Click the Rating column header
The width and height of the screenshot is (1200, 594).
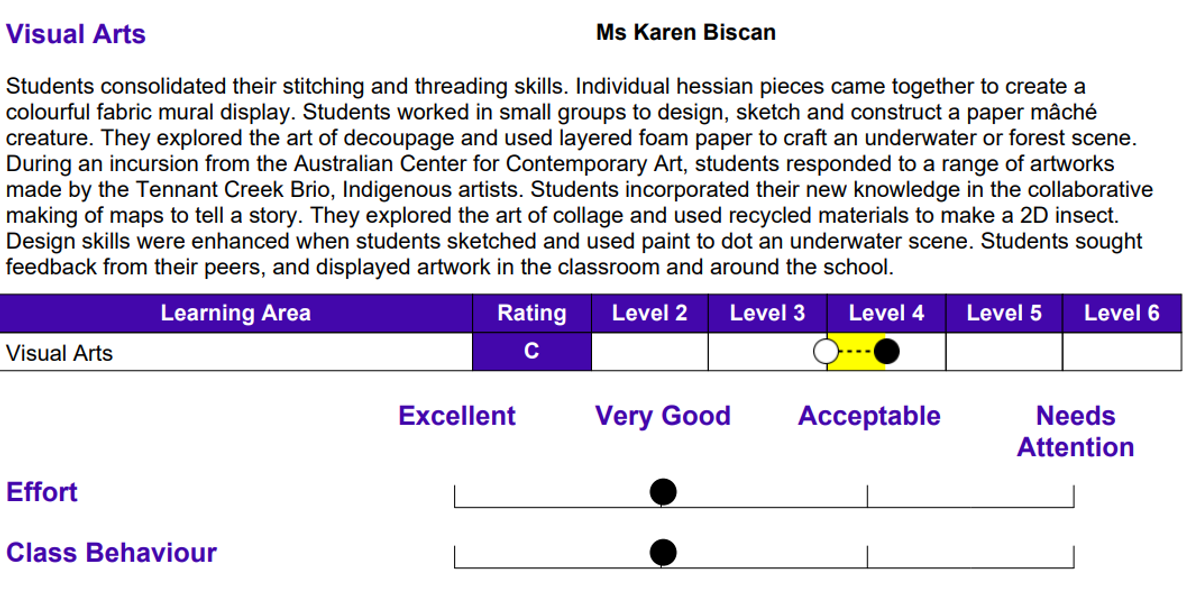point(532,313)
